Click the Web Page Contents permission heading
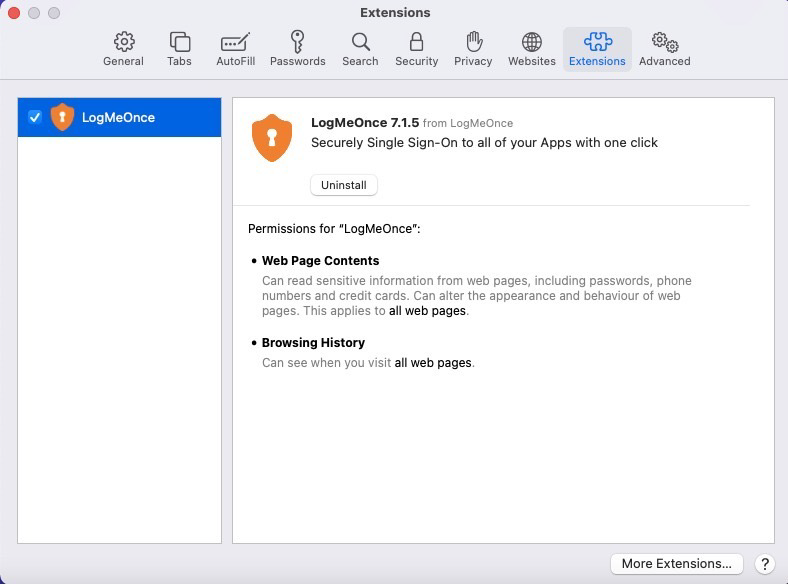The height and width of the screenshot is (584, 788). tap(320, 261)
